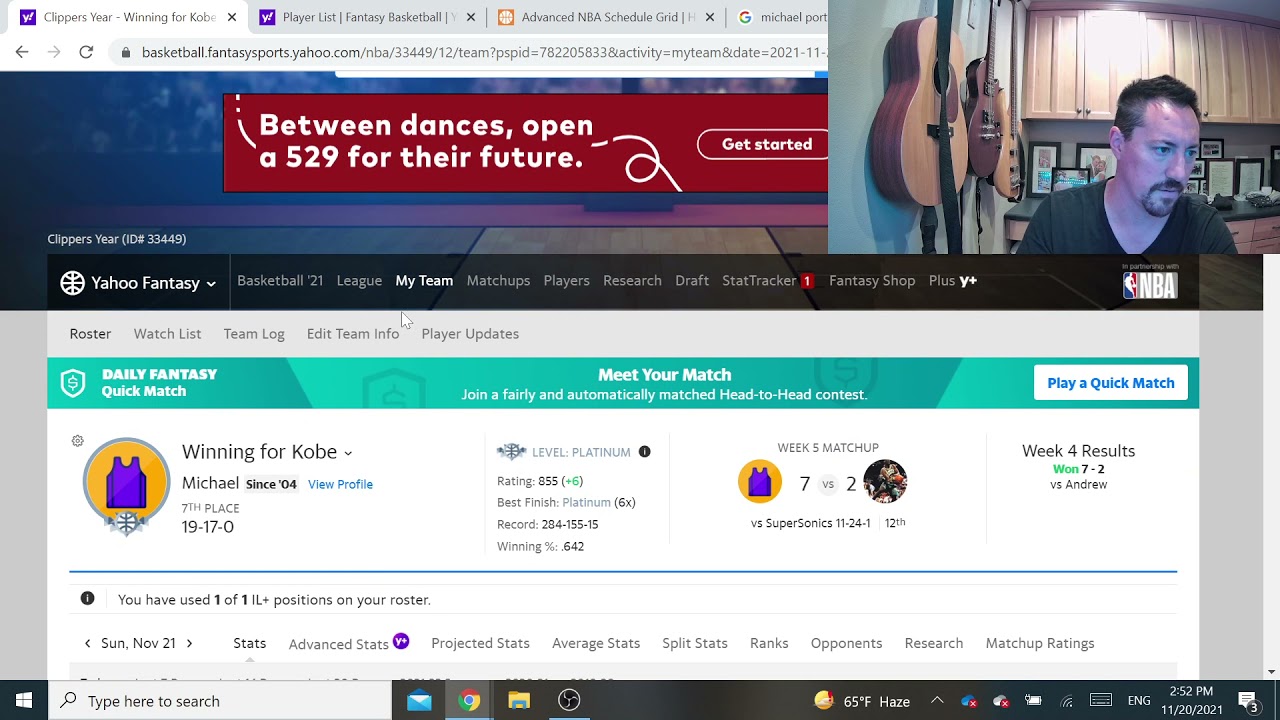Click SuperSonics opponent avatar in matchup
Screen dimensions: 1280x720
click(x=885, y=482)
